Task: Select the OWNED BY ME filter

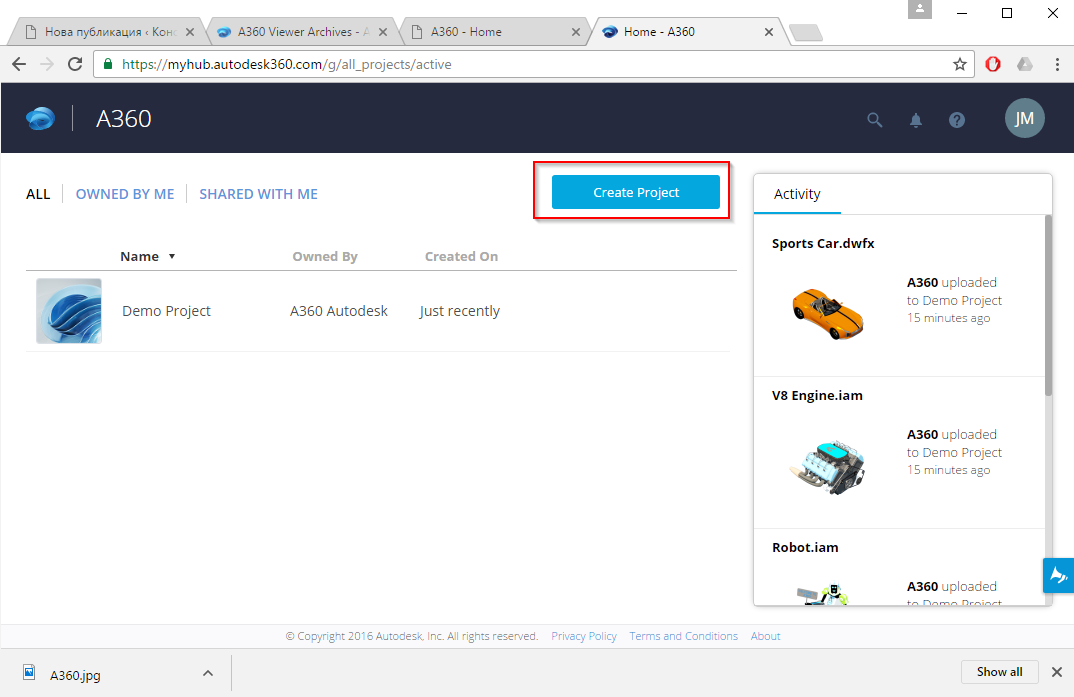Action: pos(125,194)
